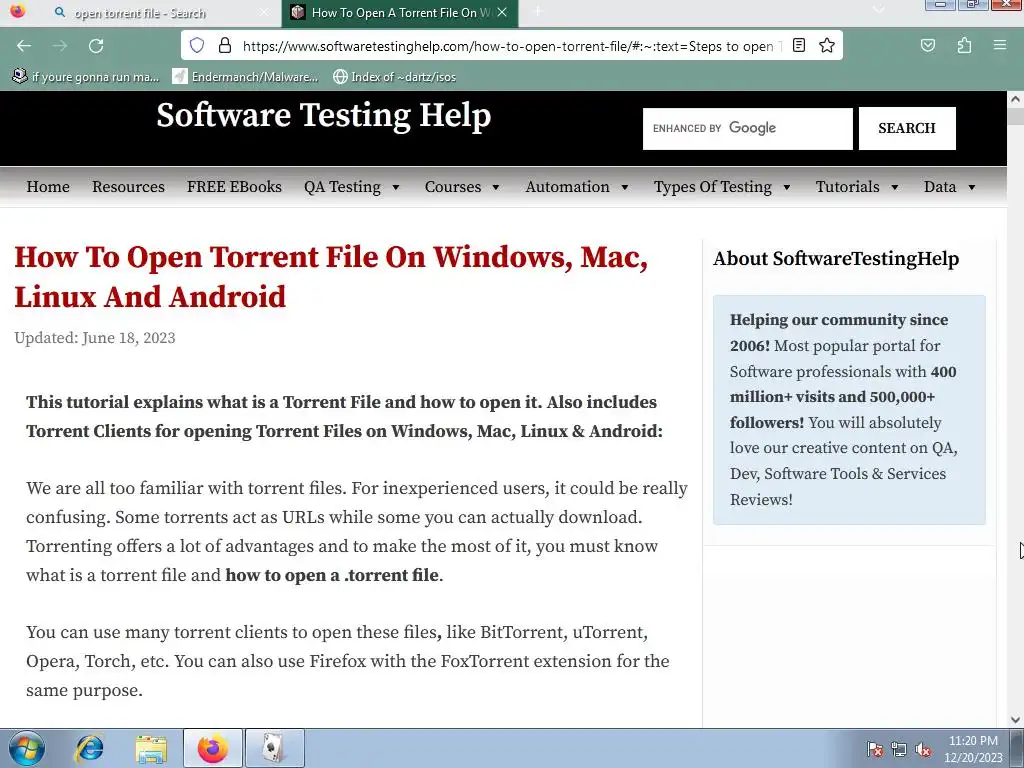The image size is (1024, 768).
Task: Click the Software Testing Help site title
Action: [x=323, y=116]
